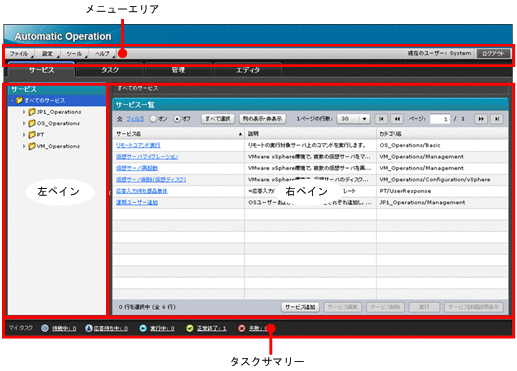
Task: Click the すべてのサービス root folder icon
Action: pyautogui.click(x=19, y=100)
